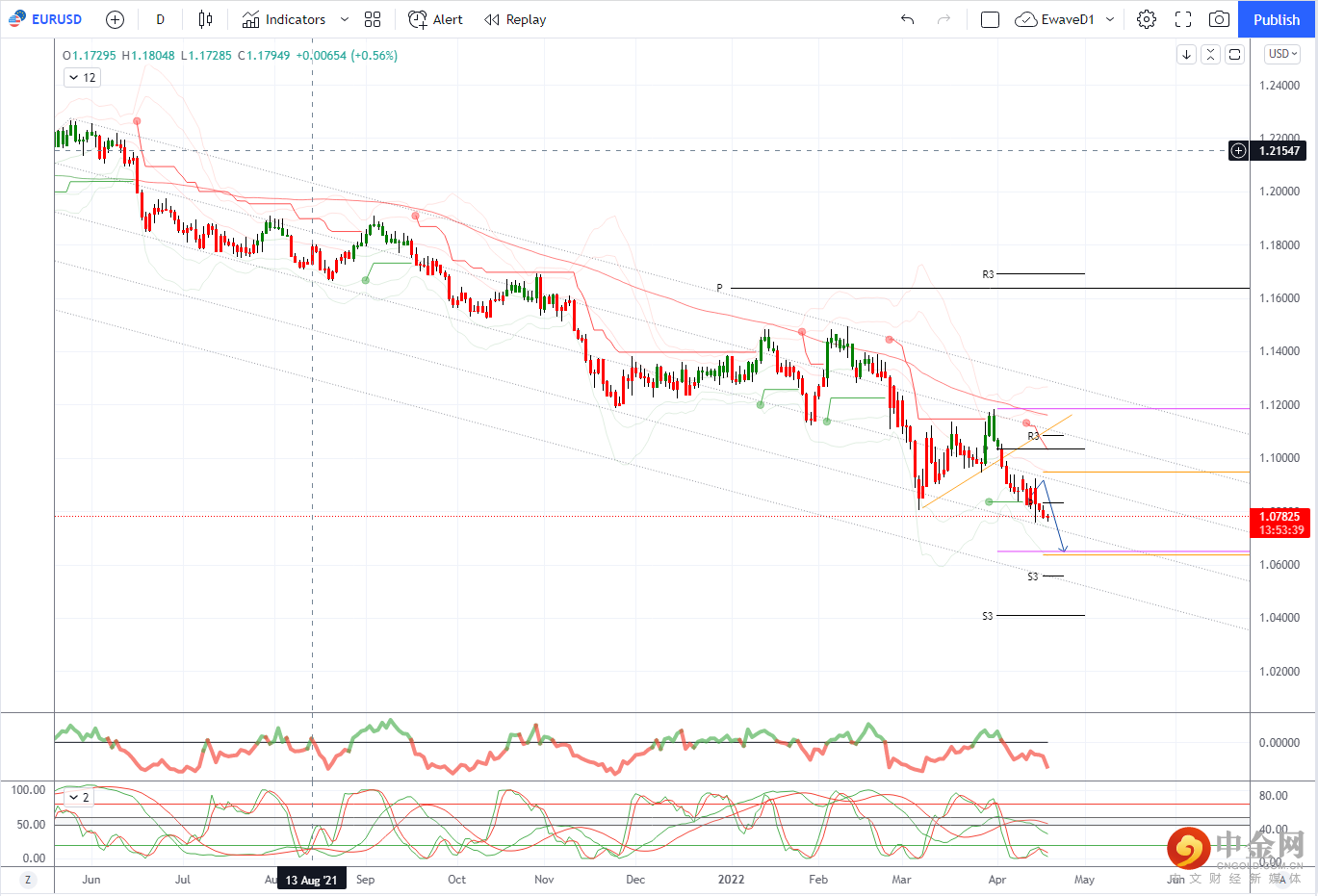Click the 1.02000 price scale label
Viewport: 1318px width, 896px height.
coord(1279,672)
